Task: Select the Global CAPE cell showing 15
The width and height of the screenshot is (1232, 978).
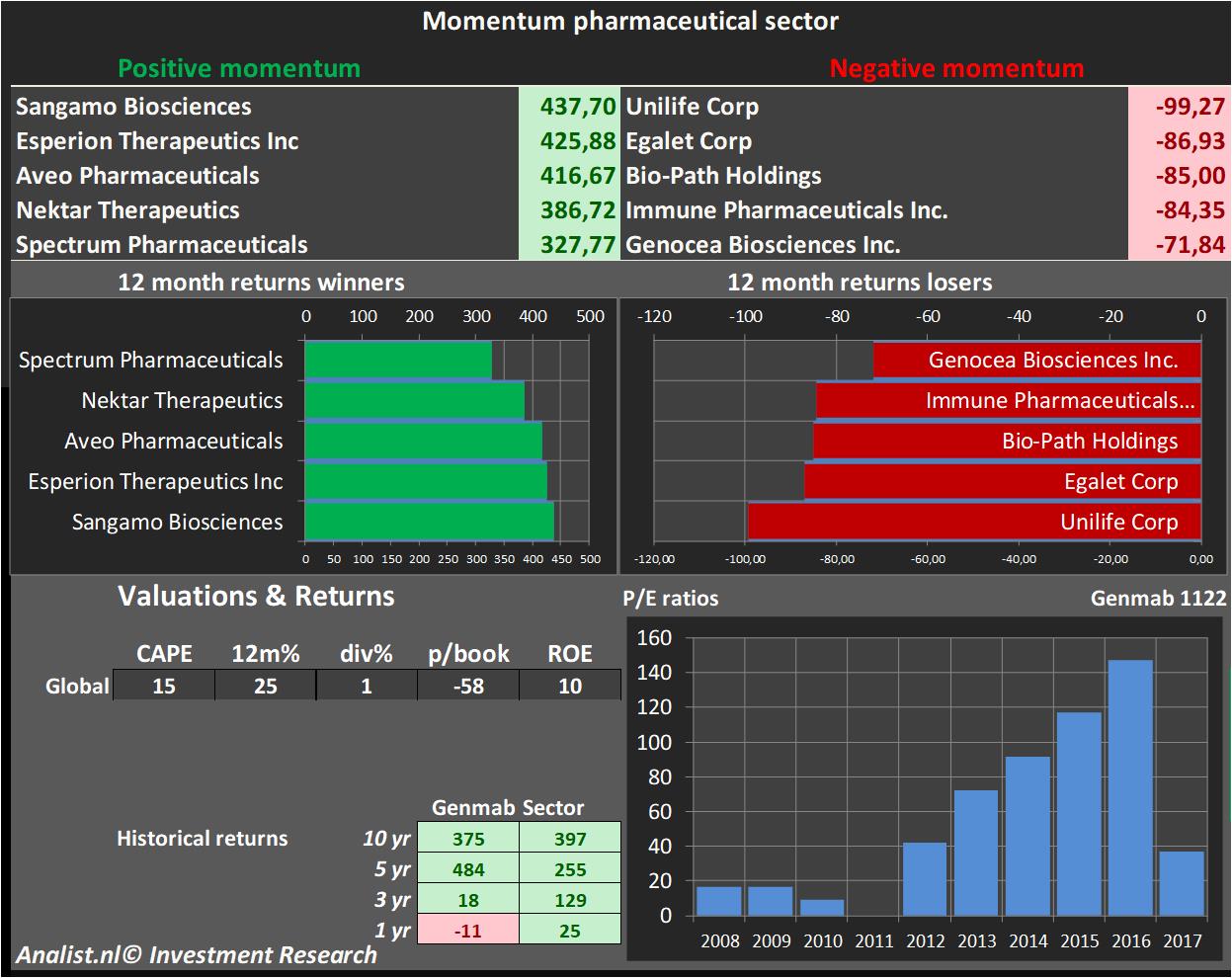Action: click(164, 686)
